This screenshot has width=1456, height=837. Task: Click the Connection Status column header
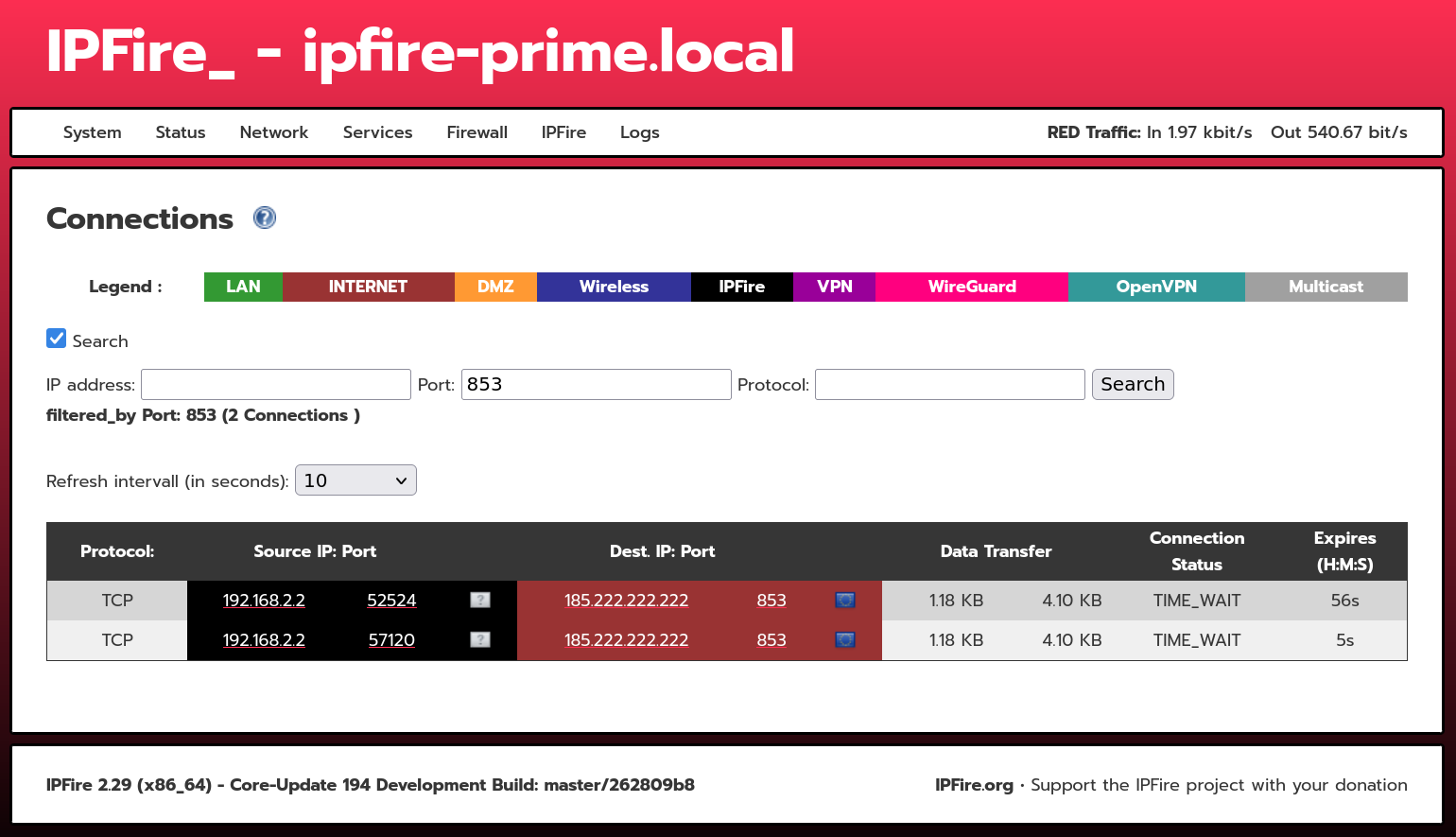(1197, 551)
